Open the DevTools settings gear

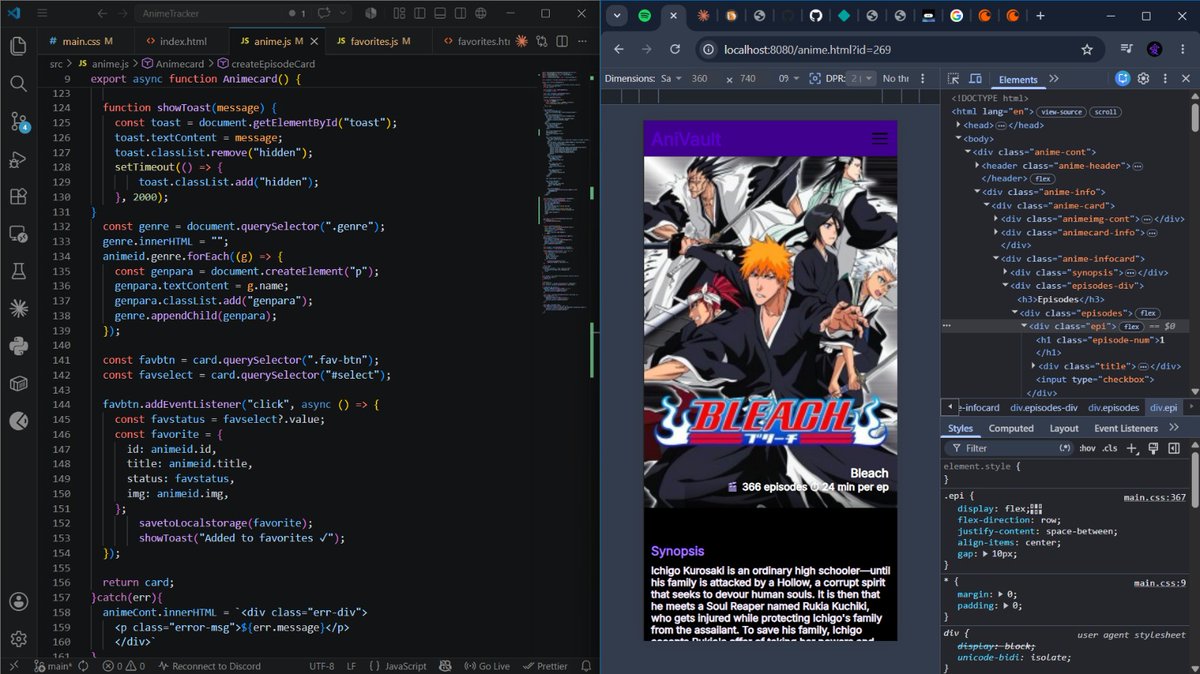(x=1144, y=79)
